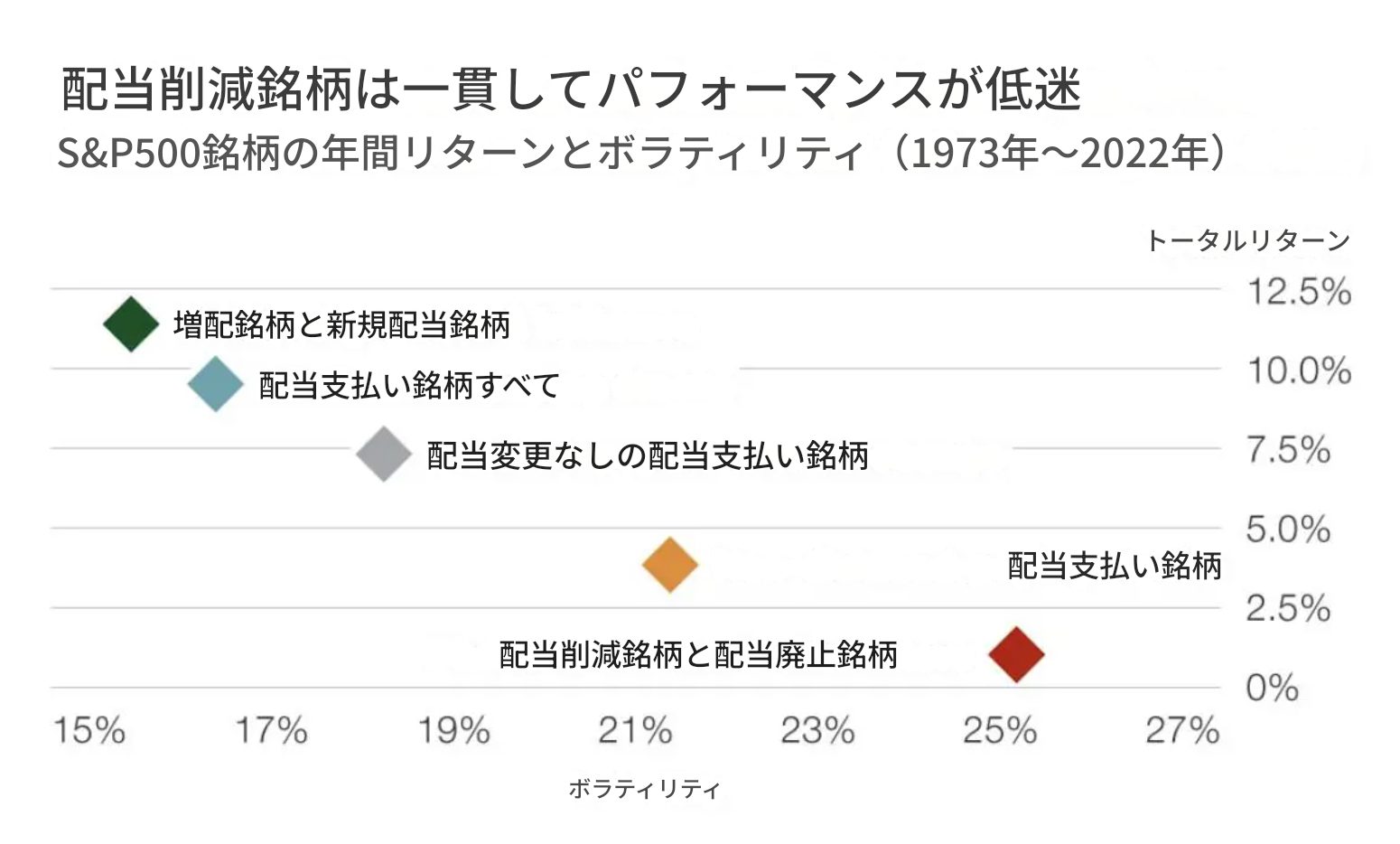The width and height of the screenshot is (1400, 844).
Task: Click the 配当支払い銘柄 label on the right
Action: [x=1114, y=566]
